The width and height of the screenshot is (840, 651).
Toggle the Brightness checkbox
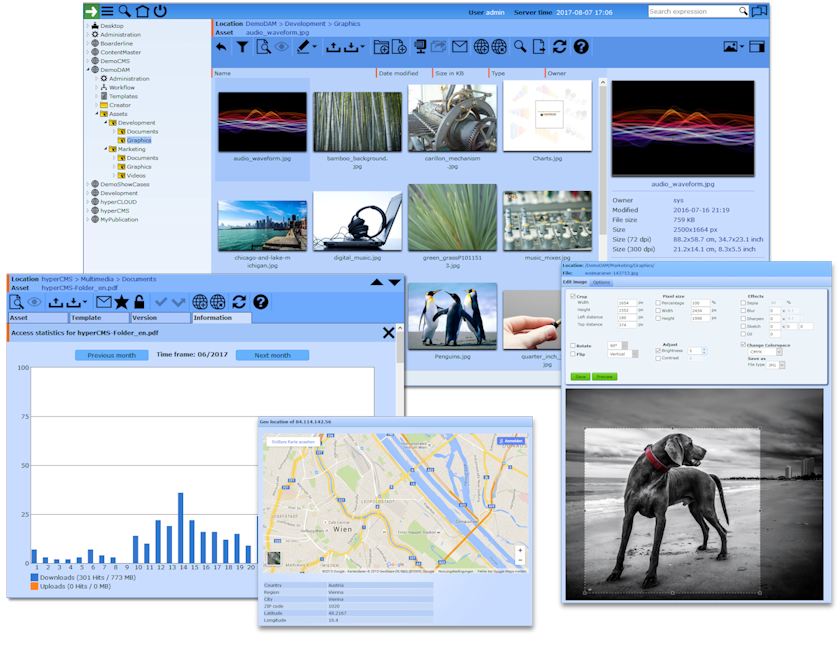point(658,350)
